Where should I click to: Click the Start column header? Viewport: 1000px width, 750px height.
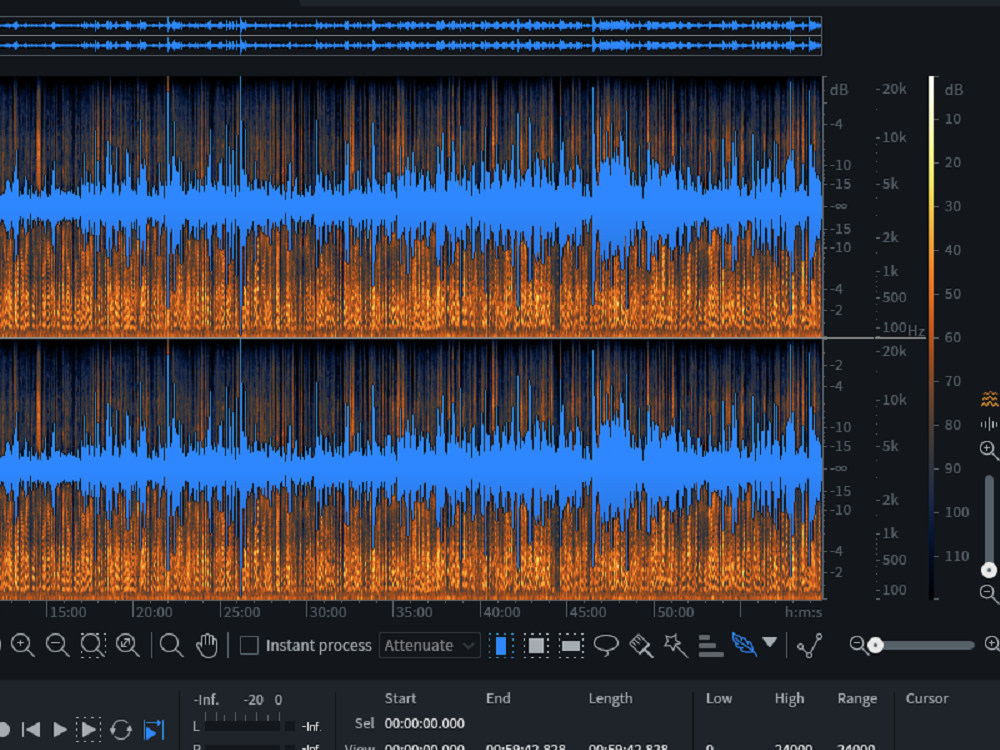pyautogui.click(x=400, y=698)
